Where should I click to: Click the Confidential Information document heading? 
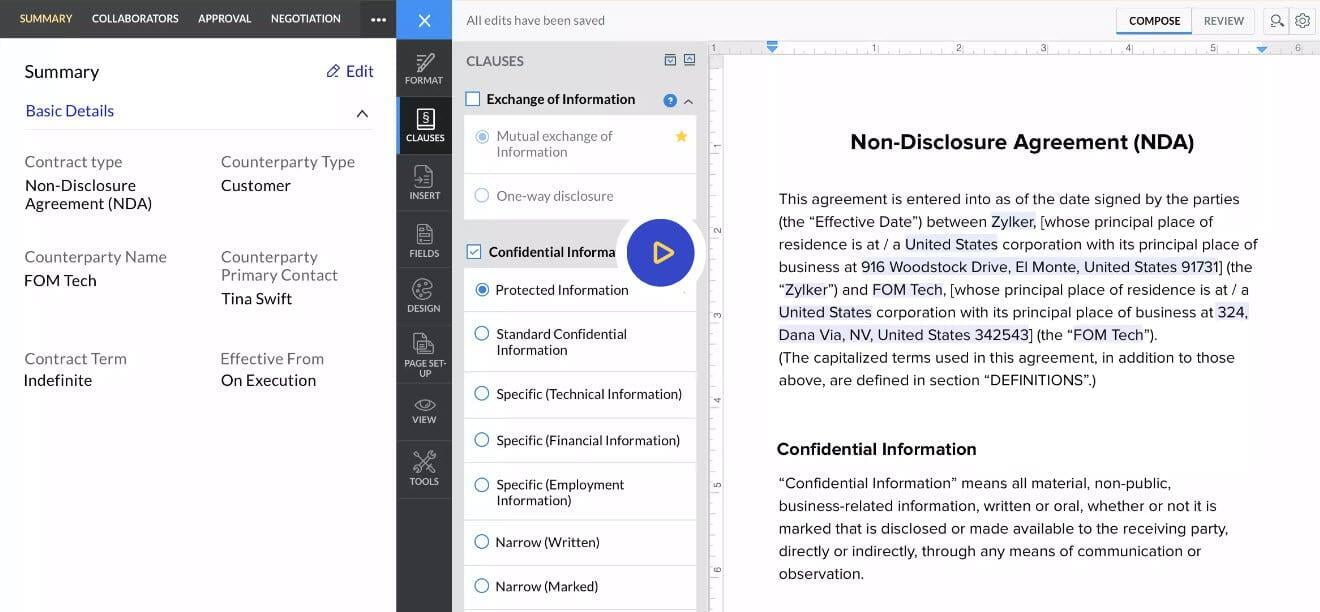876,449
